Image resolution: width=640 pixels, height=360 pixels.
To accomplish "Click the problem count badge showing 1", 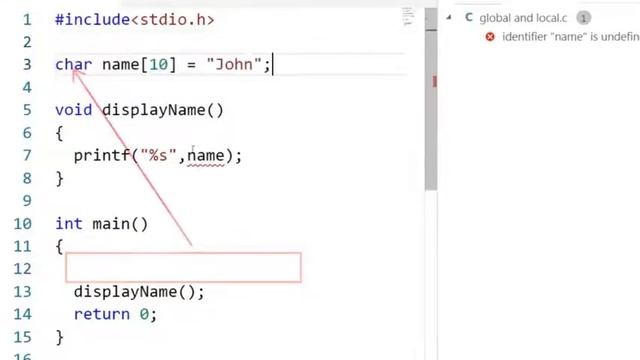I will (584, 18).
